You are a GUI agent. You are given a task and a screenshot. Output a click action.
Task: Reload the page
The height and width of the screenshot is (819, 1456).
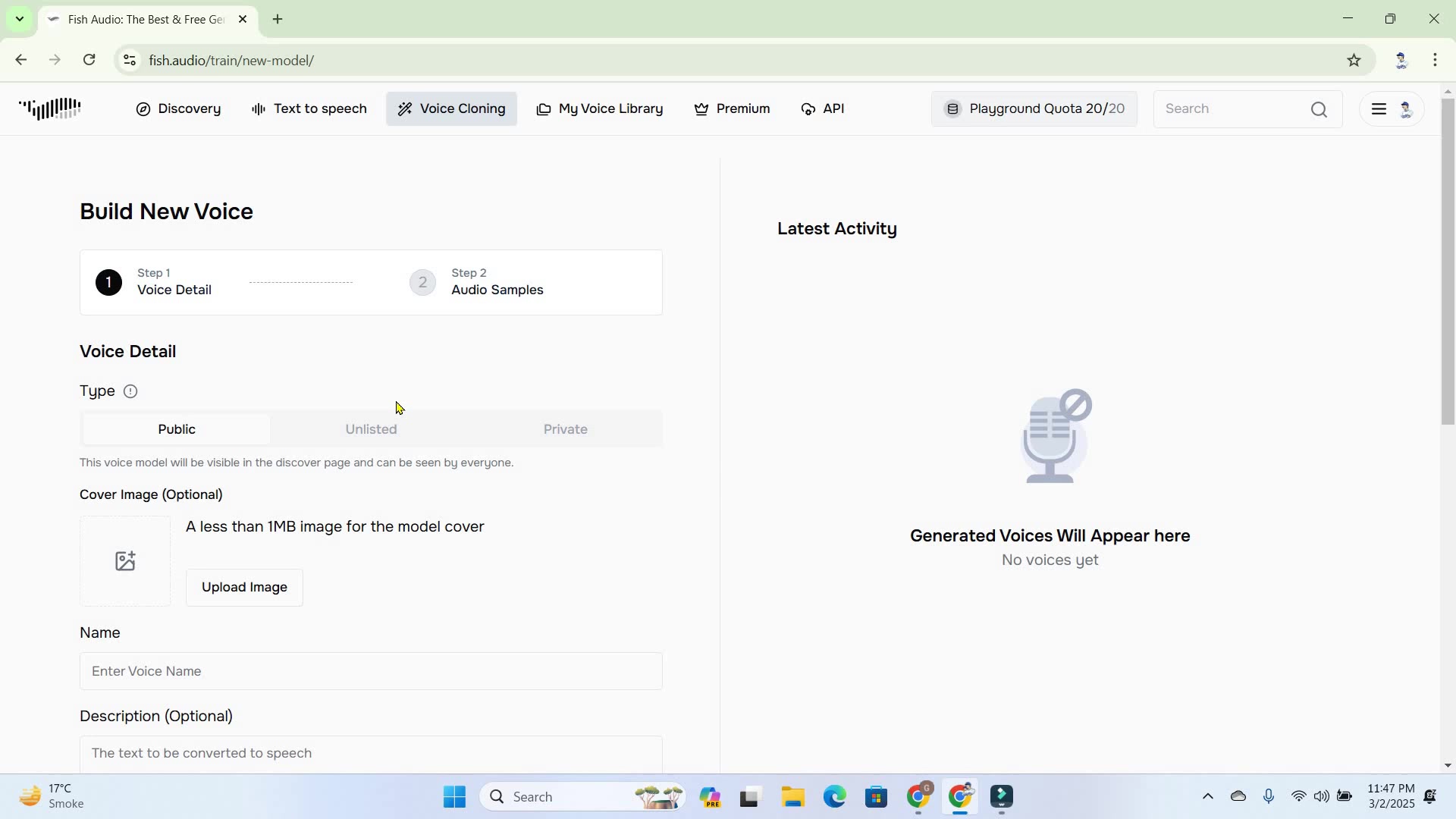89,60
